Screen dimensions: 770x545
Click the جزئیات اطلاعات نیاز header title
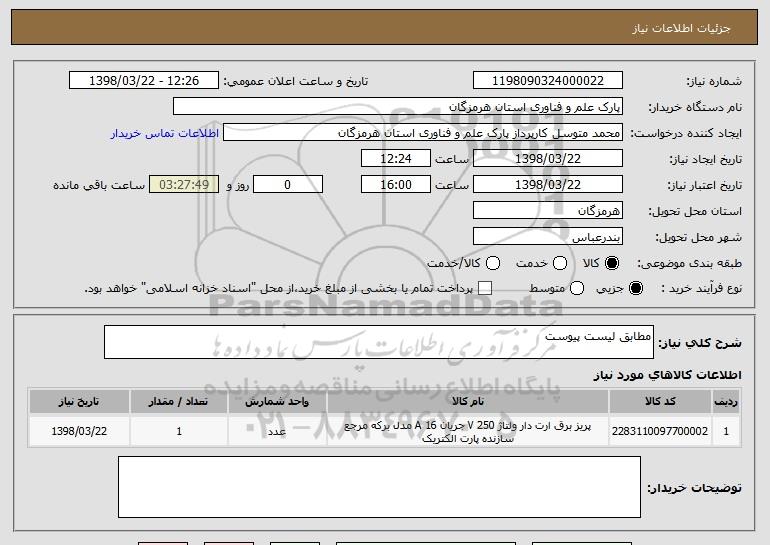681,28
